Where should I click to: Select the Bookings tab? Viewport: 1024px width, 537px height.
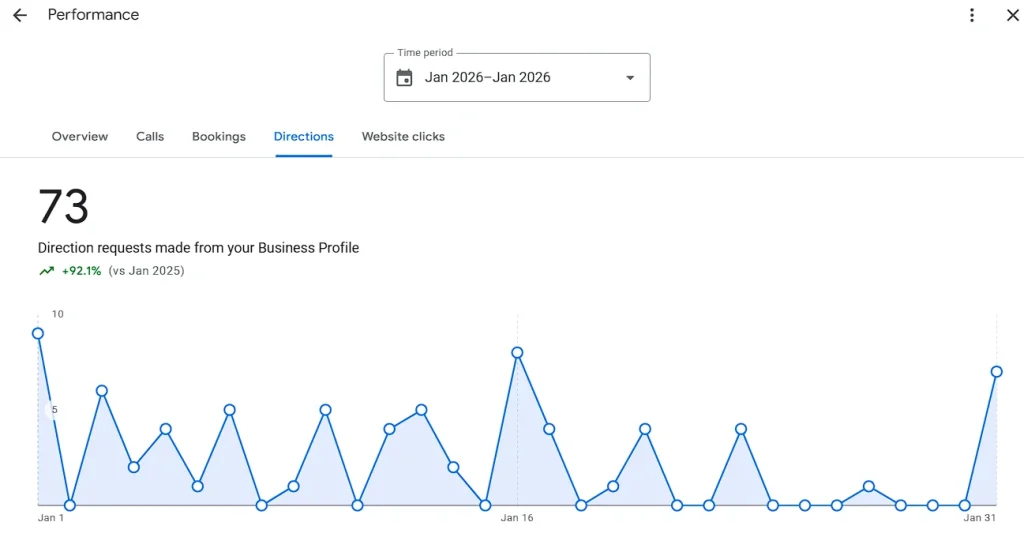coord(219,137)
